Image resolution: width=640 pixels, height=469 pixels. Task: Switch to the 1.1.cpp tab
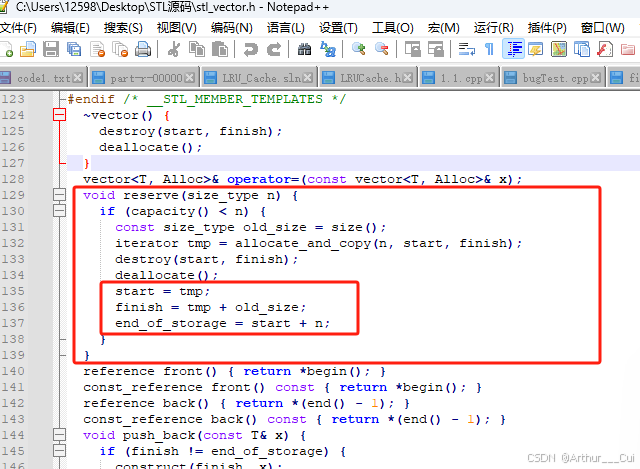tap(461, 78)
